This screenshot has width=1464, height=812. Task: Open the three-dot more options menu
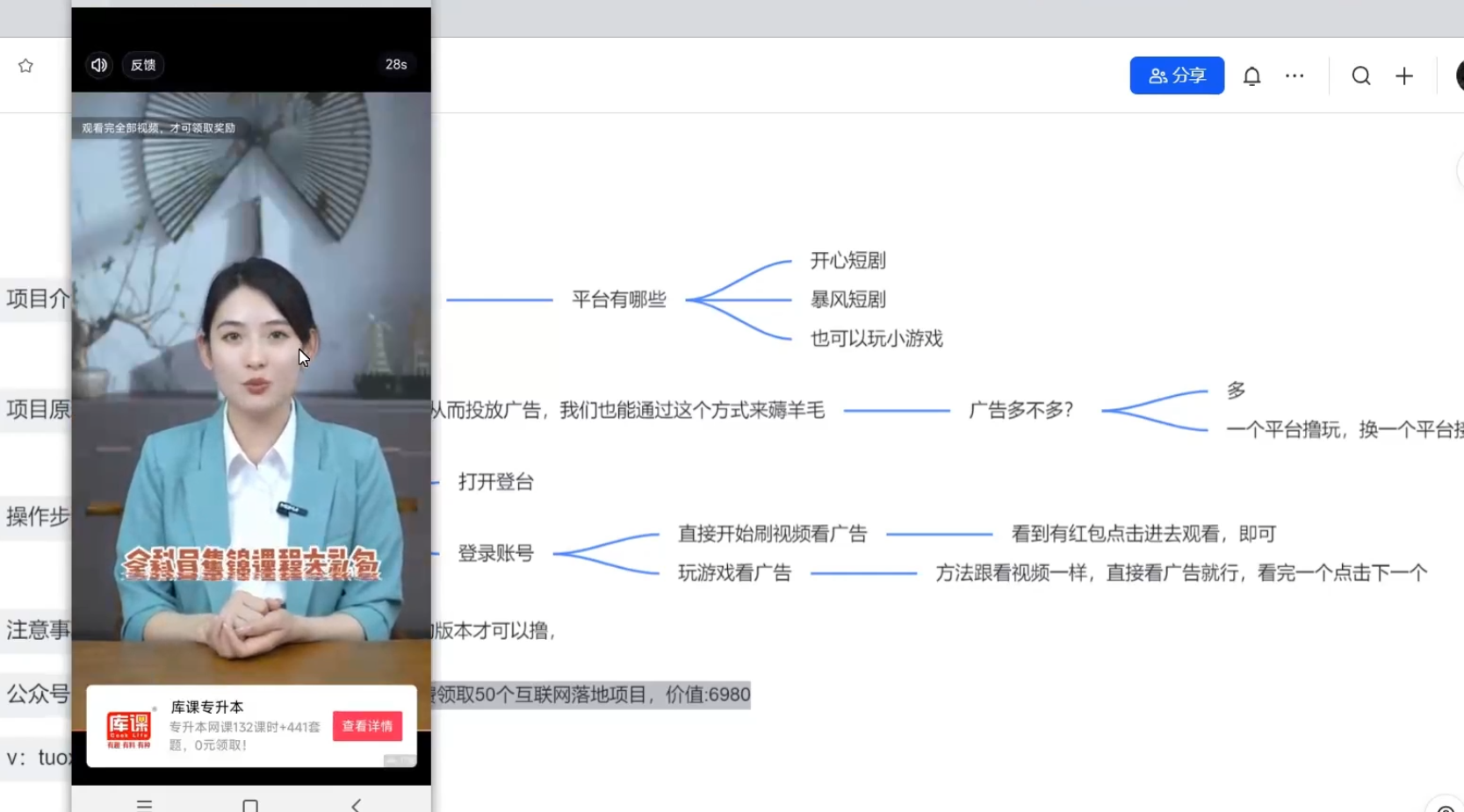(1295, 76)
